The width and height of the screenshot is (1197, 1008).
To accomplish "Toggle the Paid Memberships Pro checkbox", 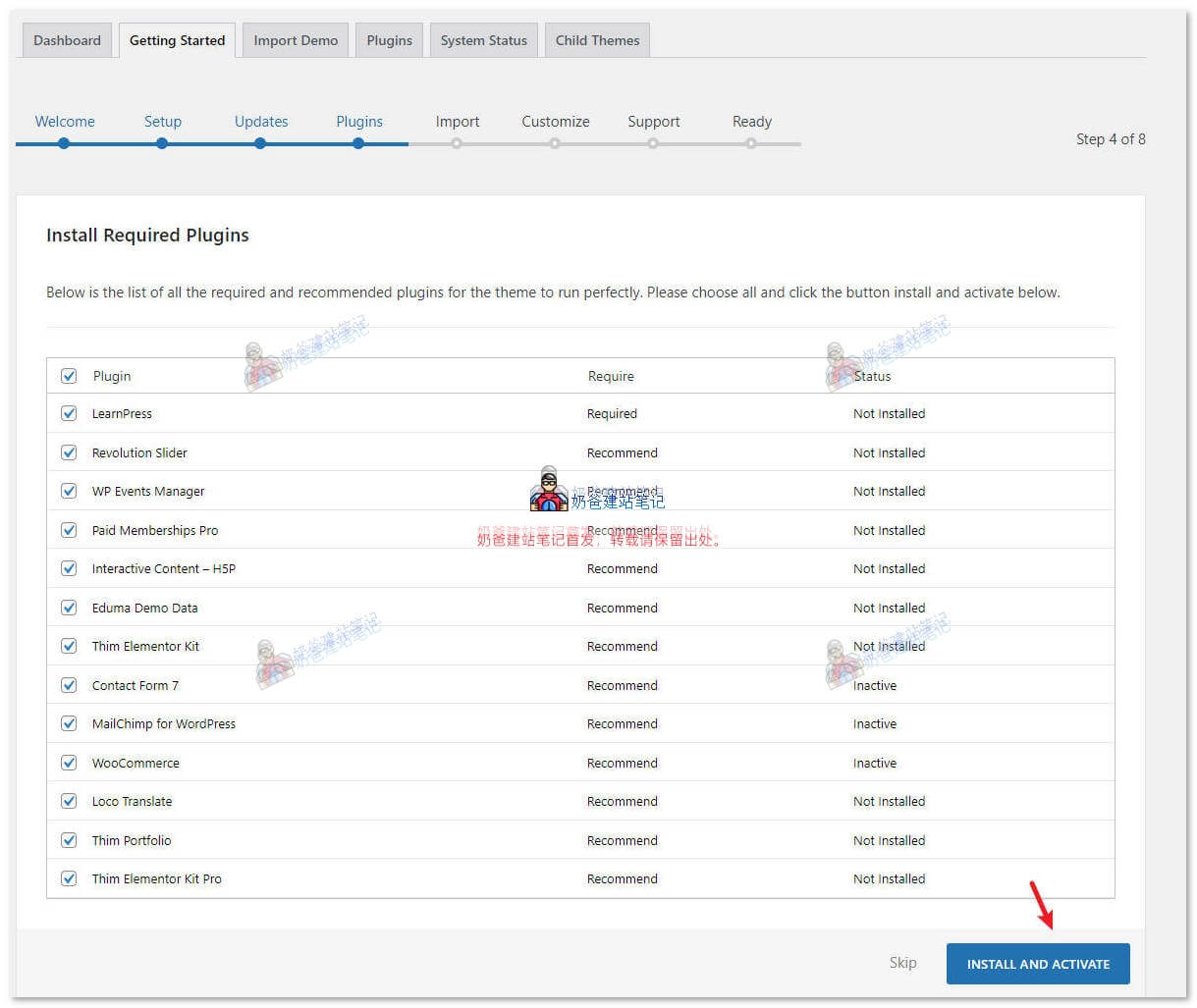I will coord(69,530).
